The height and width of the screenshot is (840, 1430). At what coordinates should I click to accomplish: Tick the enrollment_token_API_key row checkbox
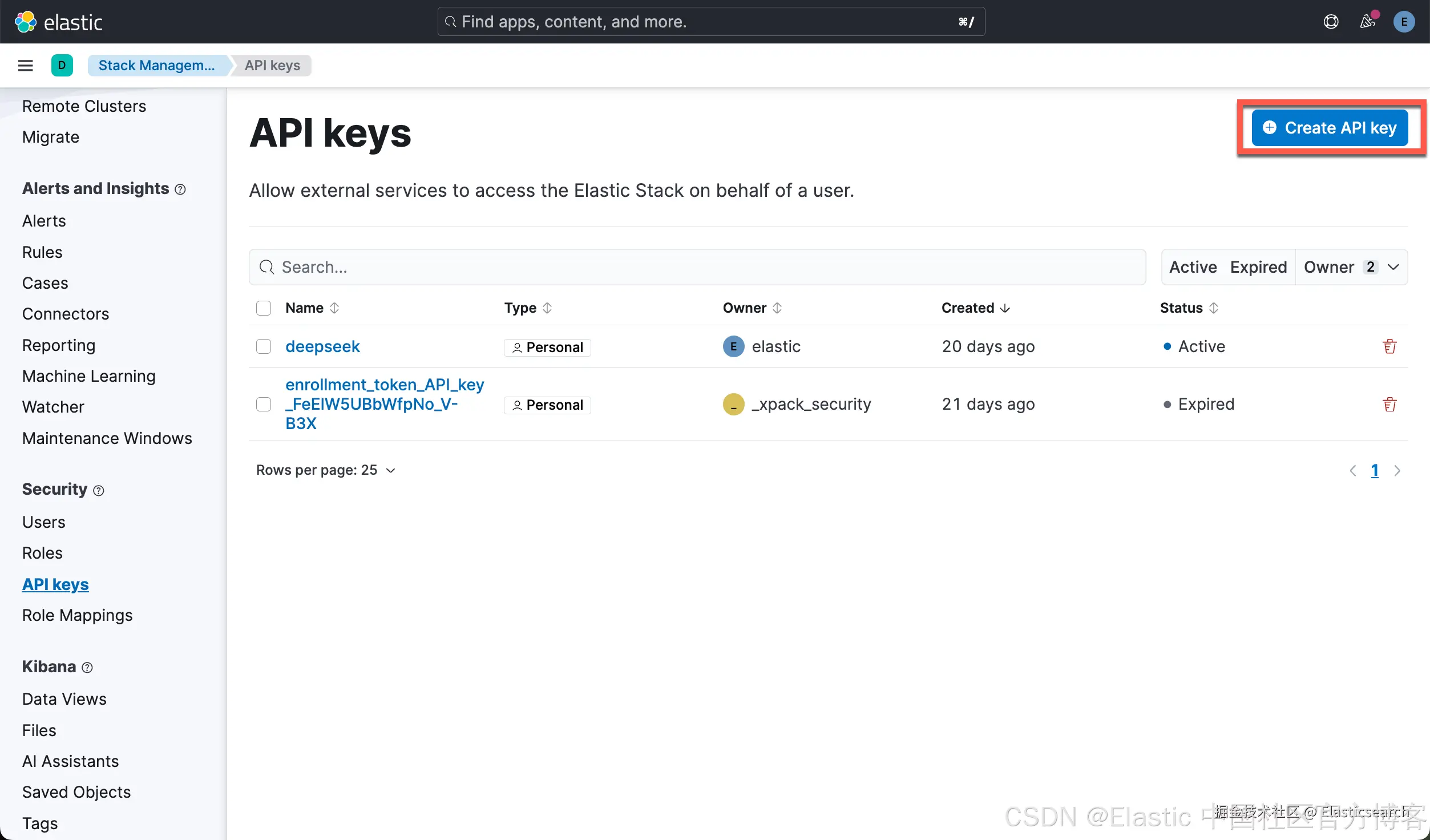pyautogui.click(x=264, y=405)
